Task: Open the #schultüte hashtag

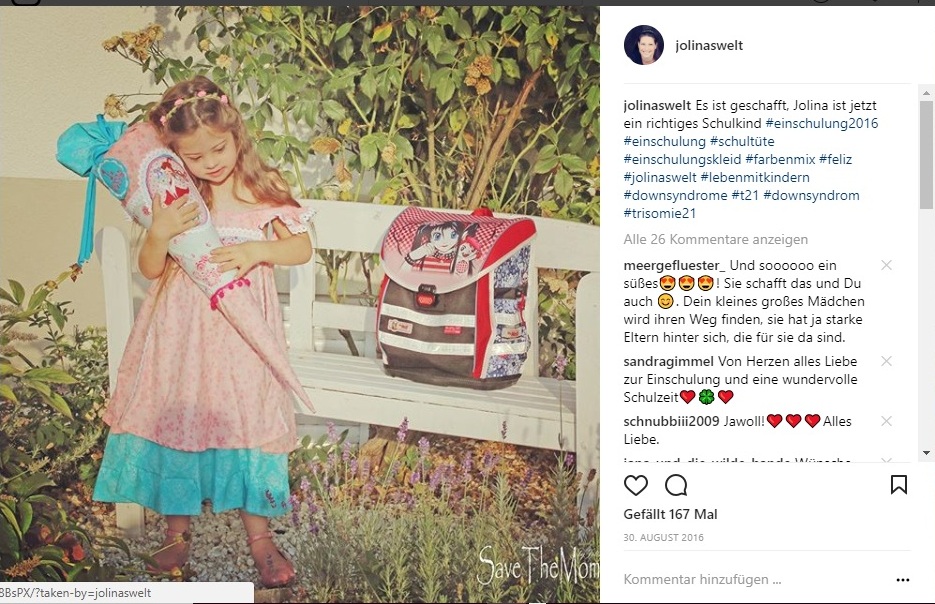Action: 742,141
